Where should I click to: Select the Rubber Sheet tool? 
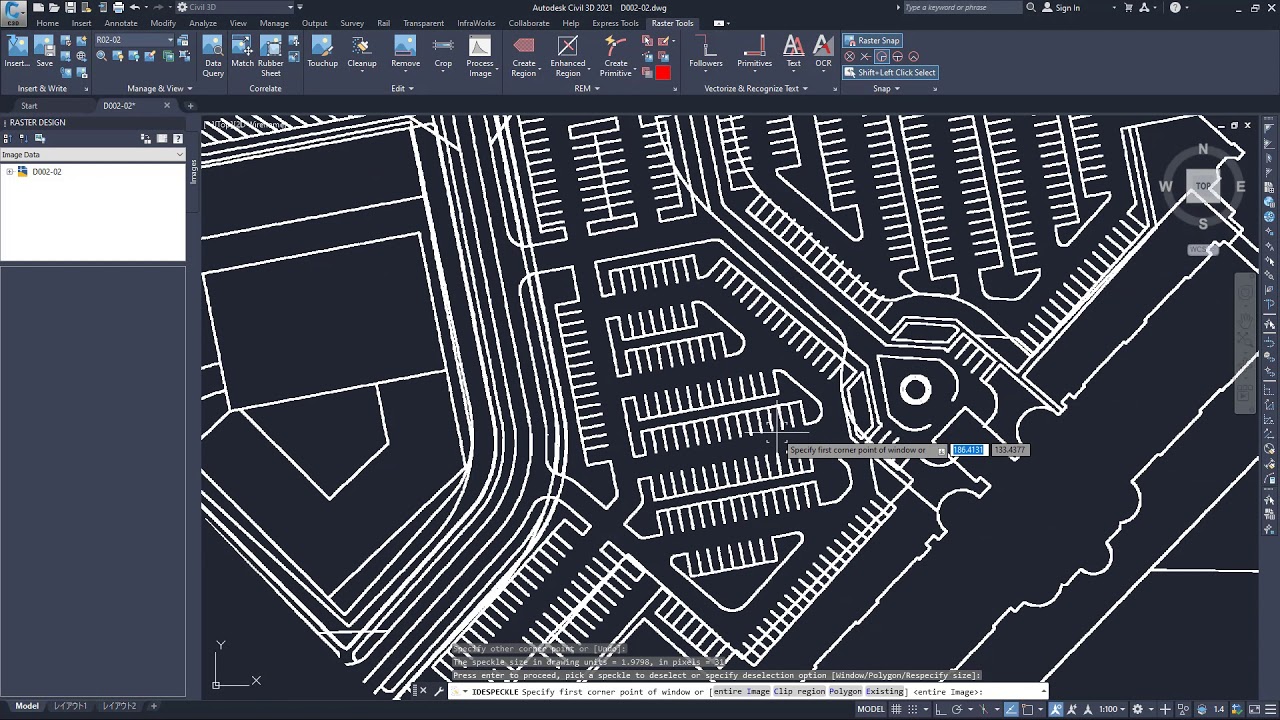[x=271, y=56]
